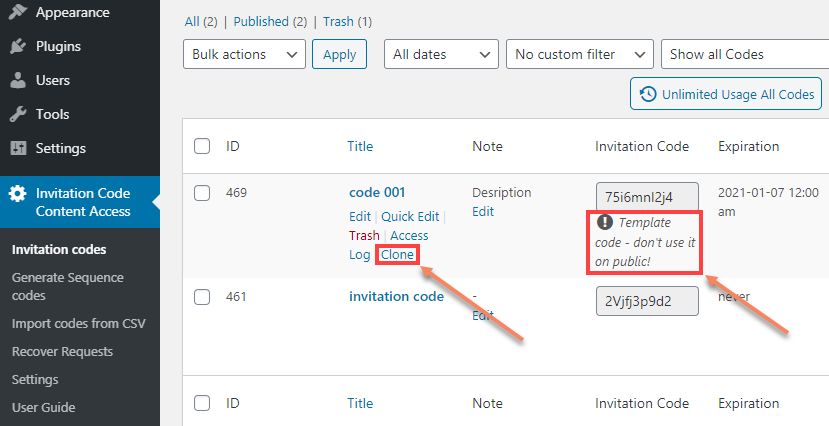
Task: Filter by Published (2) codes
Action: [x=270, y=22]
